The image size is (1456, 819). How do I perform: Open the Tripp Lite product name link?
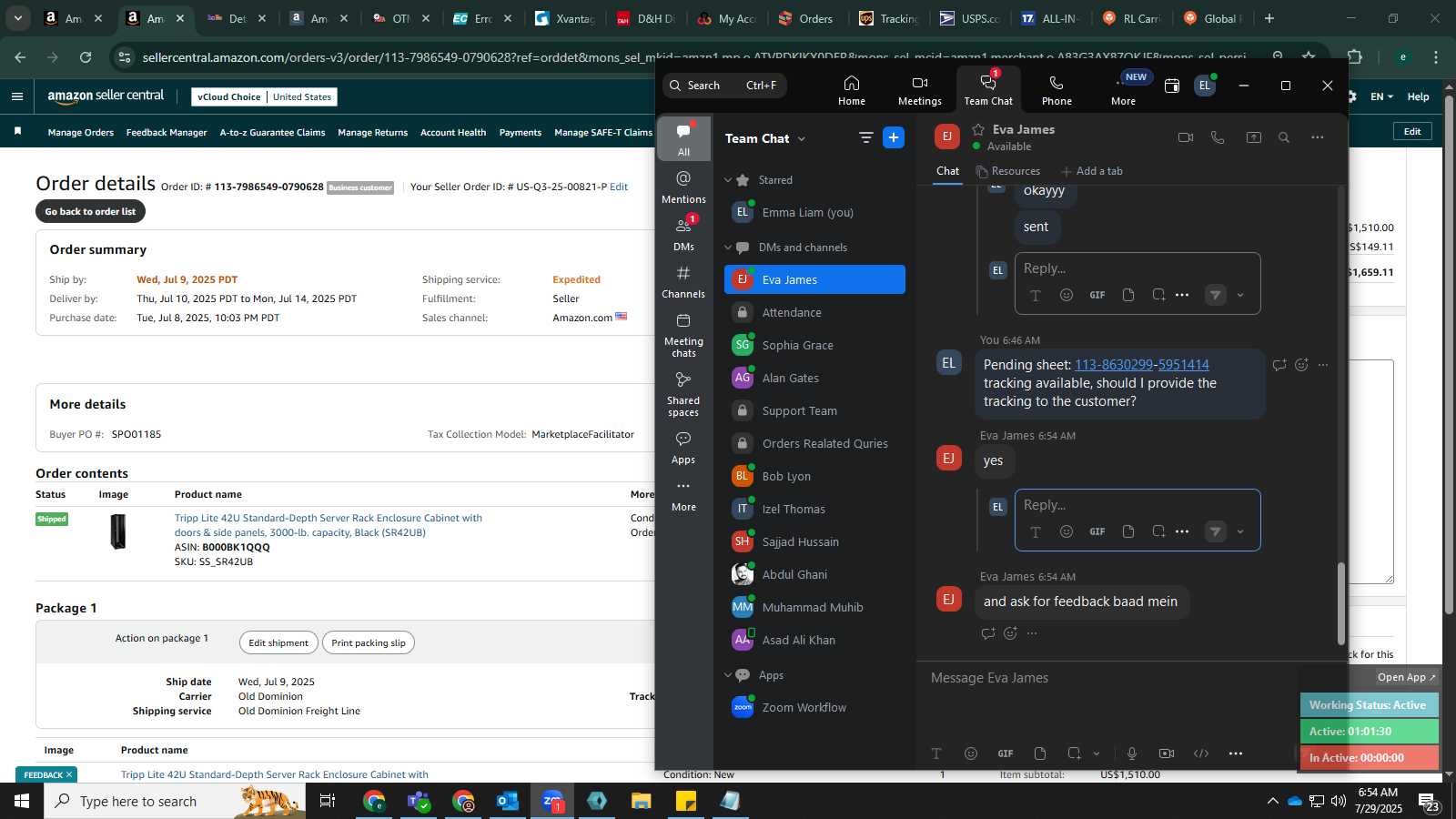329,525
